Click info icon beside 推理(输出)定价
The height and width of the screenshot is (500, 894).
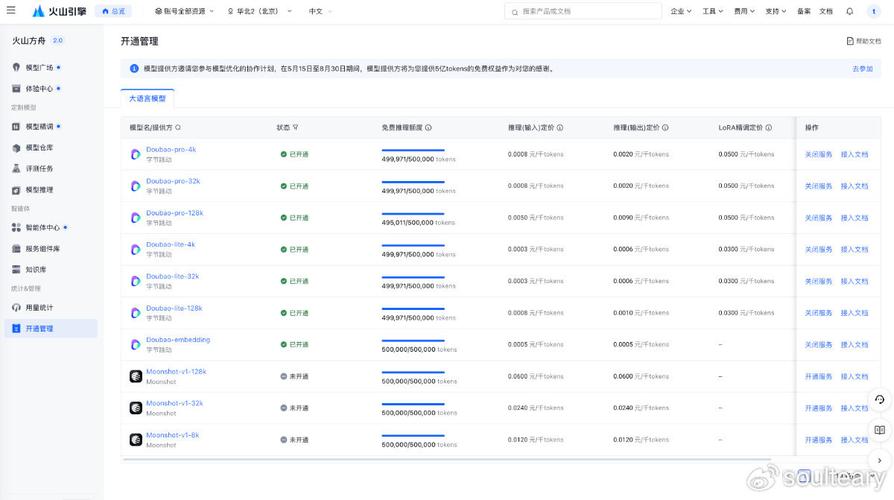[665, 128]
